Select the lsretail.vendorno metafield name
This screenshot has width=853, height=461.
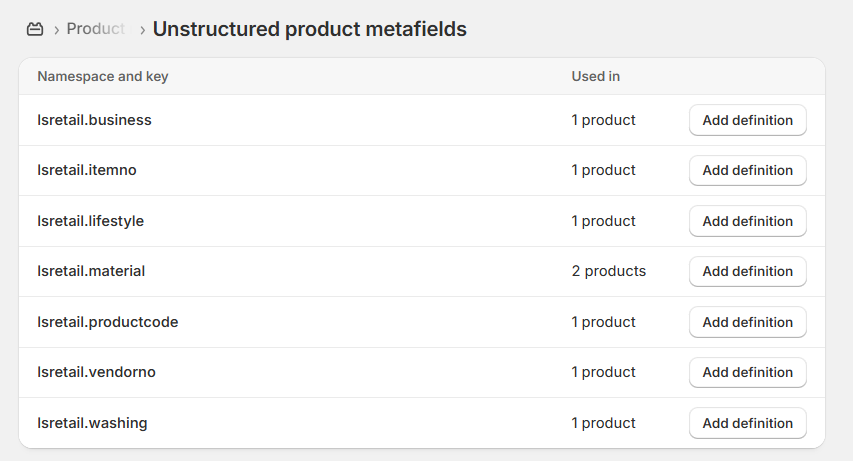(96, 372)
